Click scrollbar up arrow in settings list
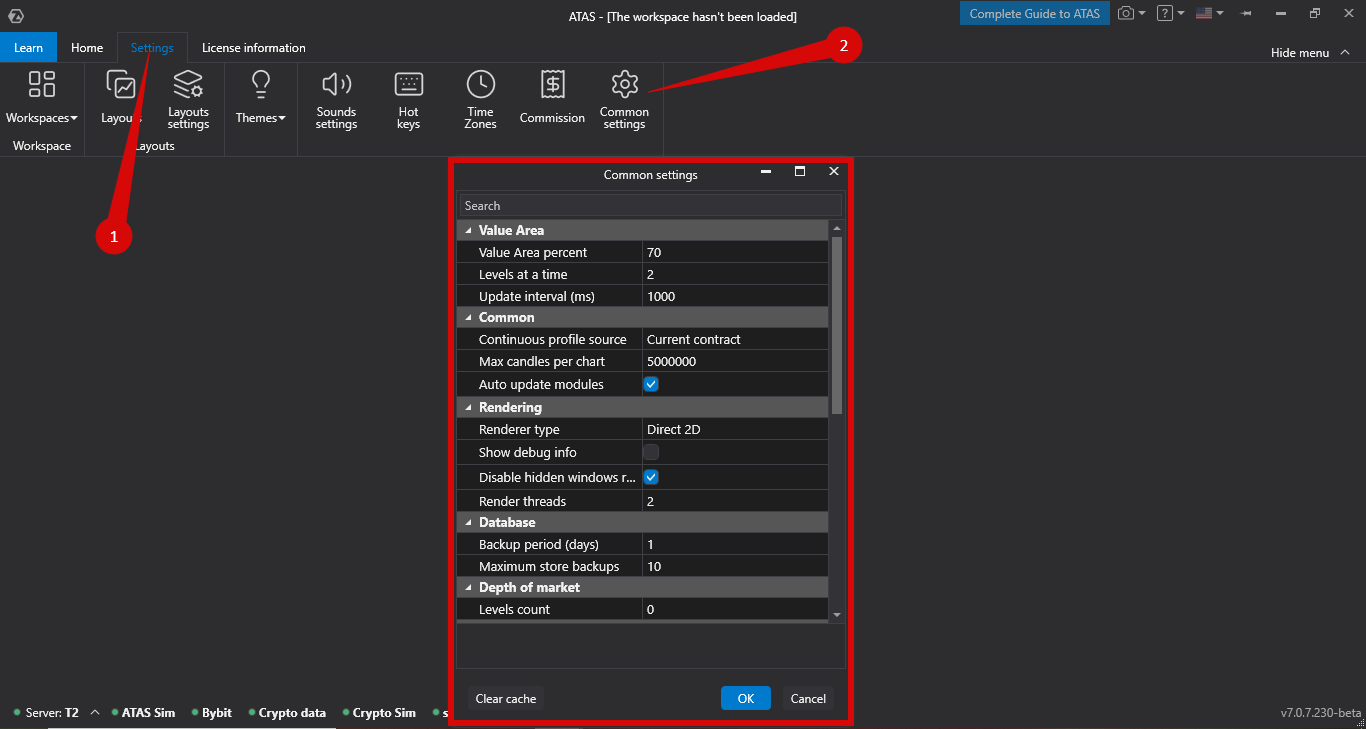 (x=837, y=227)
